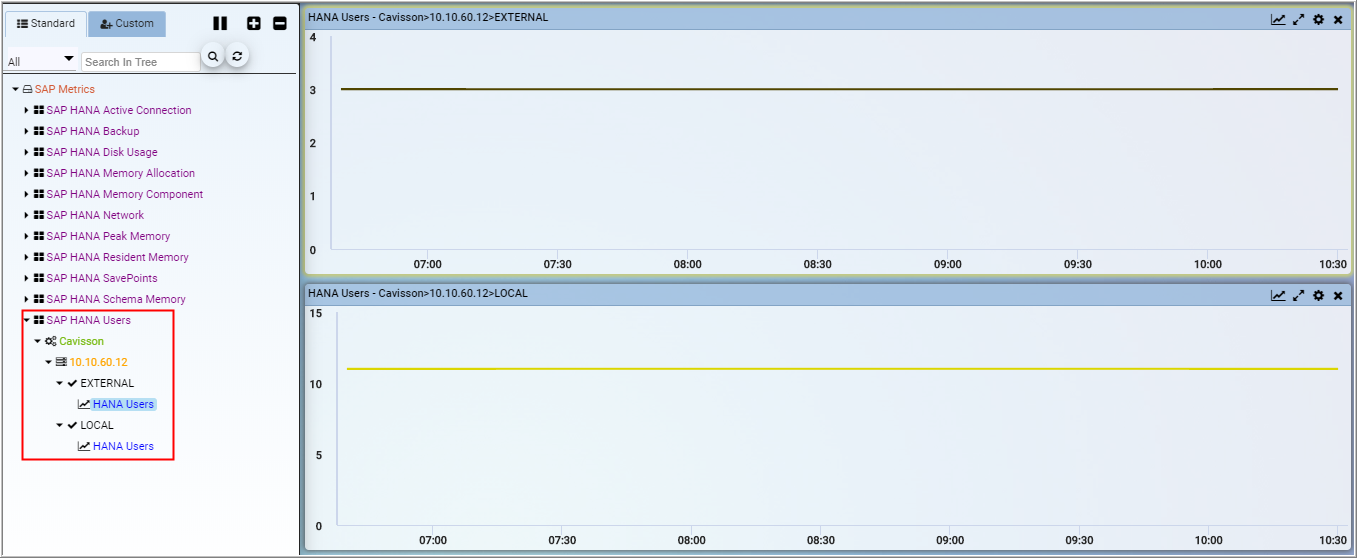Expand SAP HANA Peak Memory arrow

27,237
